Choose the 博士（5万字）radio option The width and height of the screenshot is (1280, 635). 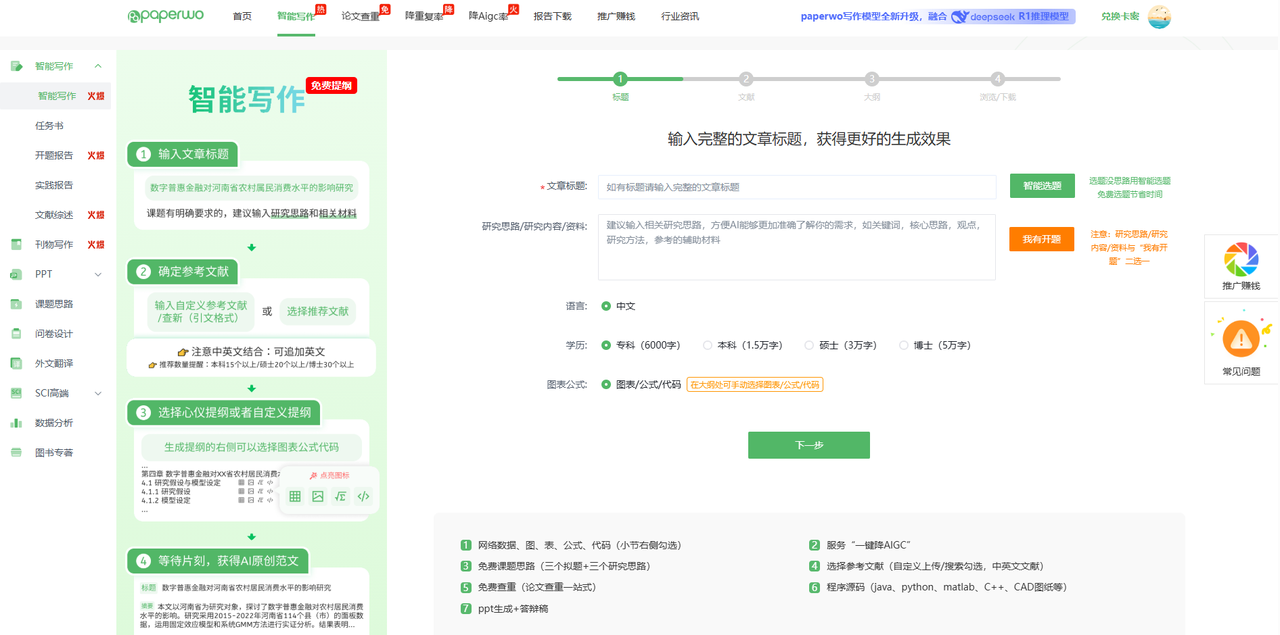point(903,345)
